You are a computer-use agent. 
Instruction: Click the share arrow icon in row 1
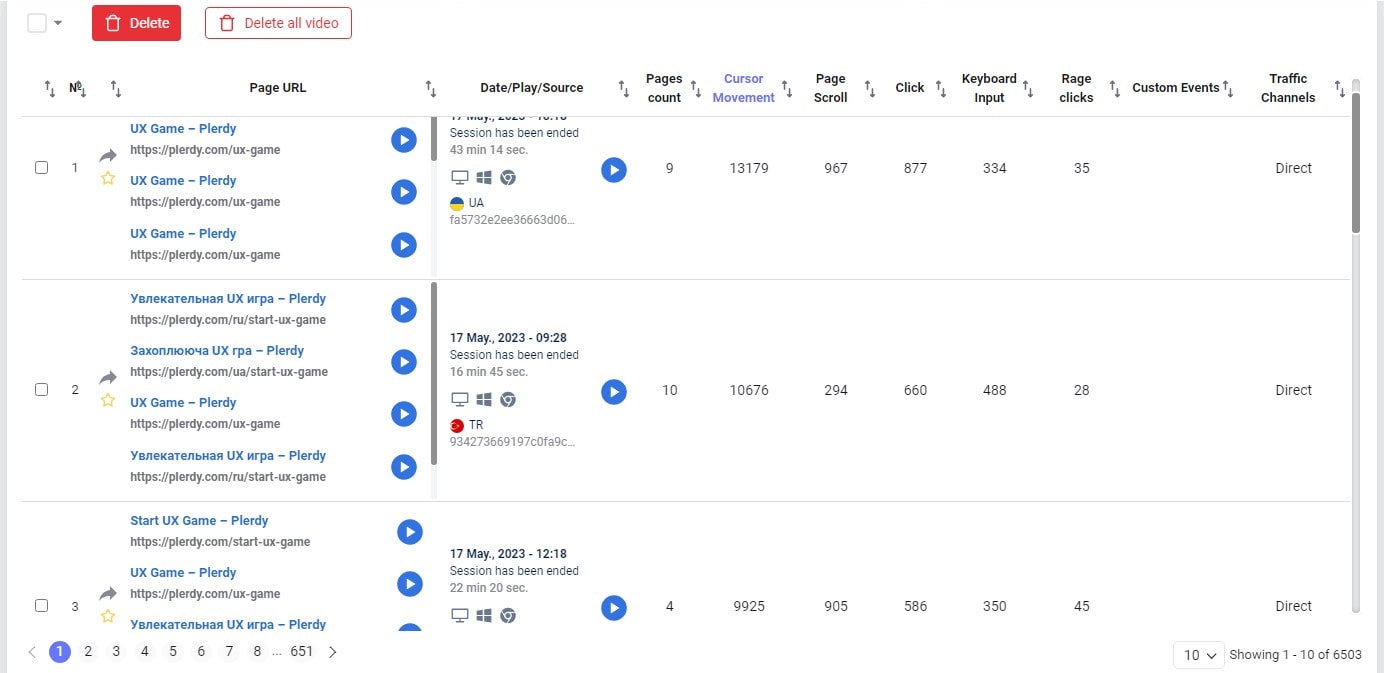click(108, 156)
